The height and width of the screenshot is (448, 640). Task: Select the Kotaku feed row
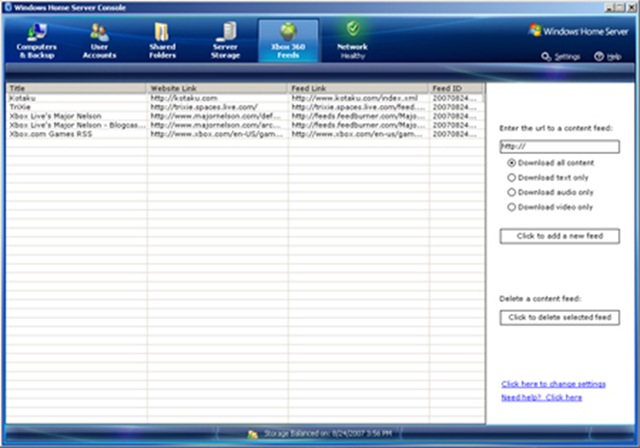coord(245,98)
